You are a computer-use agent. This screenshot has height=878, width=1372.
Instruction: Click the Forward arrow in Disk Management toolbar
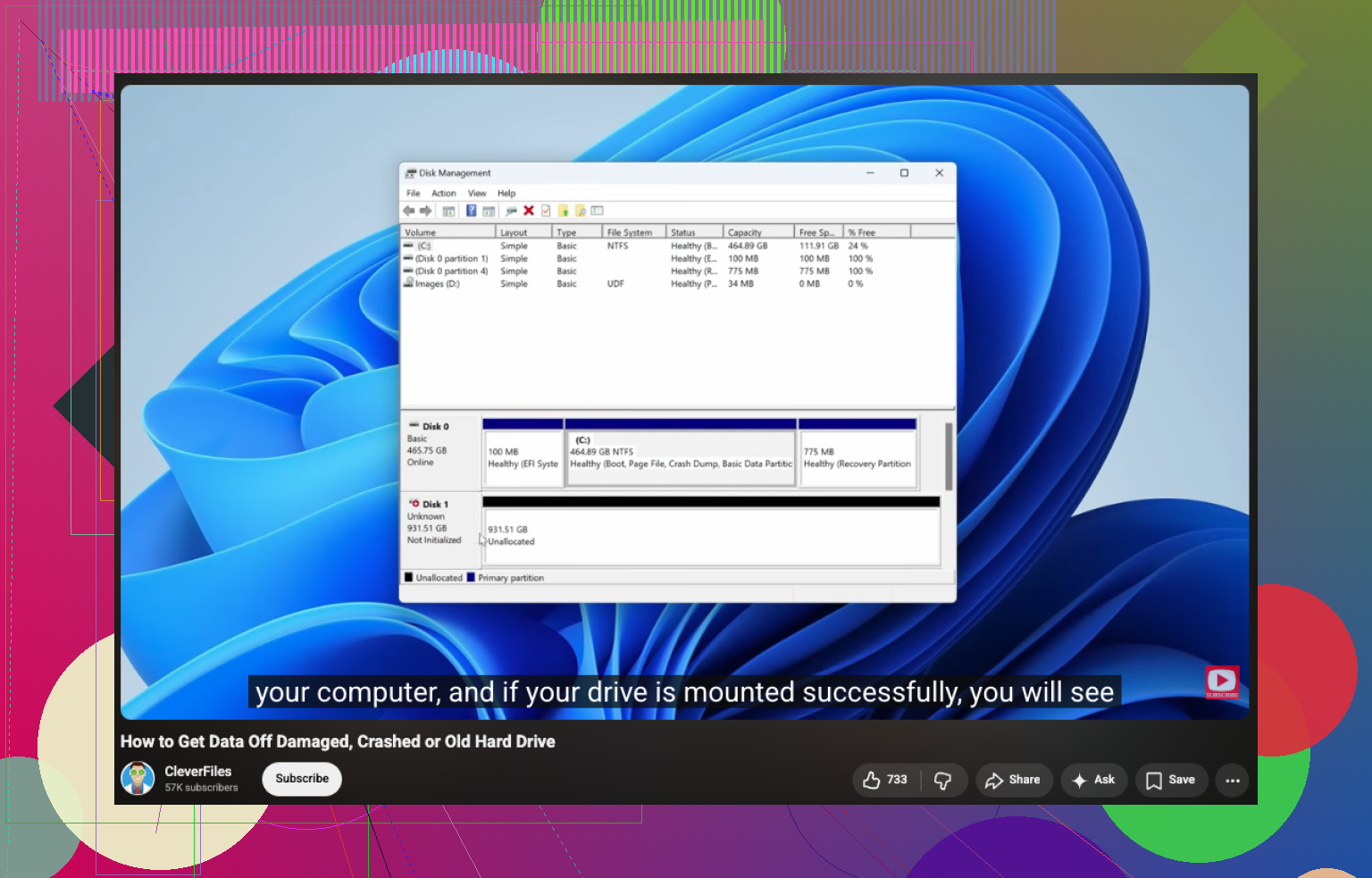pos(426,211)
